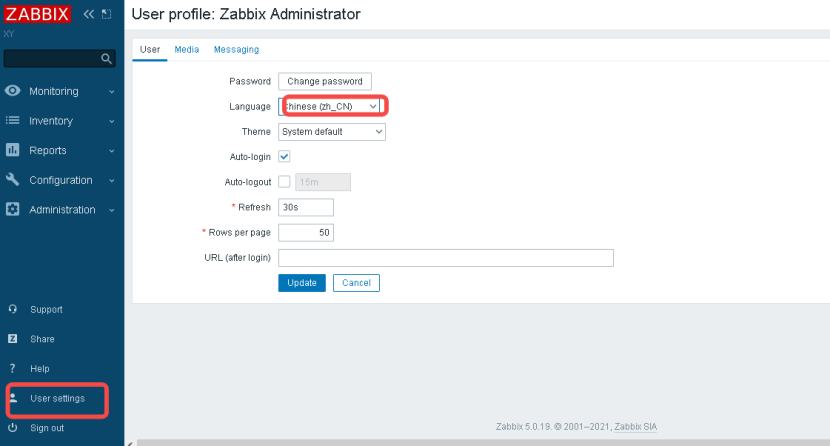
Task: Click the search magnifier icon
Action: tap(106, 58)
